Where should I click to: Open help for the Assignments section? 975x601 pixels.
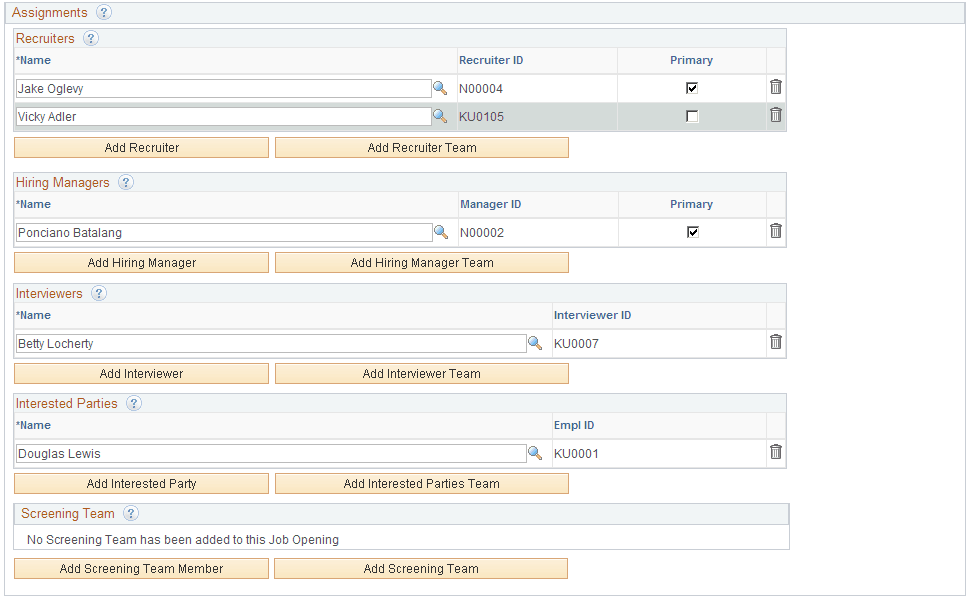(x=104, y=12)
